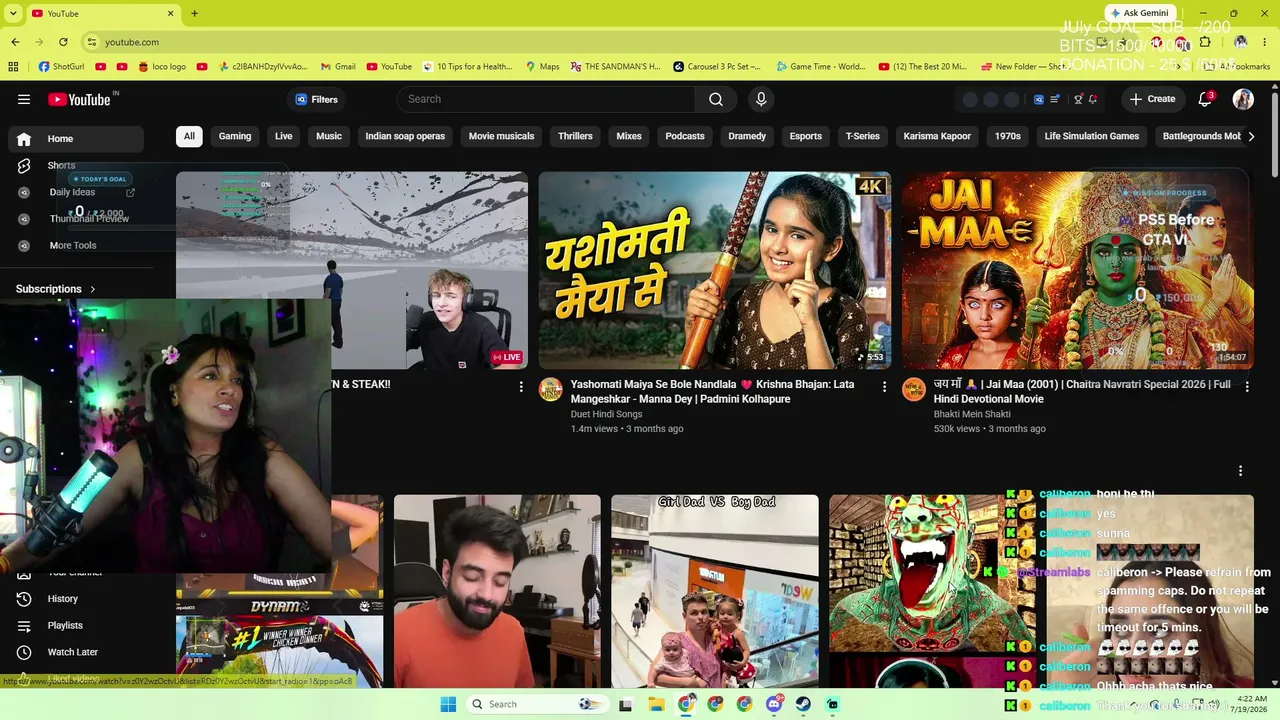
Task: Open the Bhakti Mein Shakti channel link
Action: click(x=972, y=414)
